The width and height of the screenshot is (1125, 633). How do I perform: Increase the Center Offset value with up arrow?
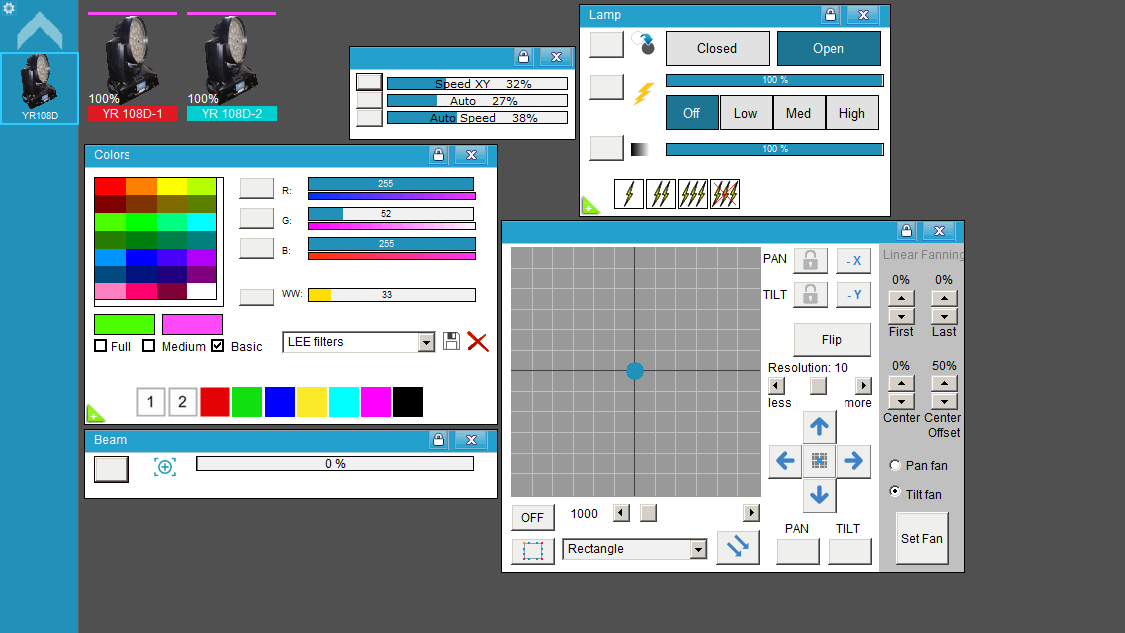tap(944, 384)
